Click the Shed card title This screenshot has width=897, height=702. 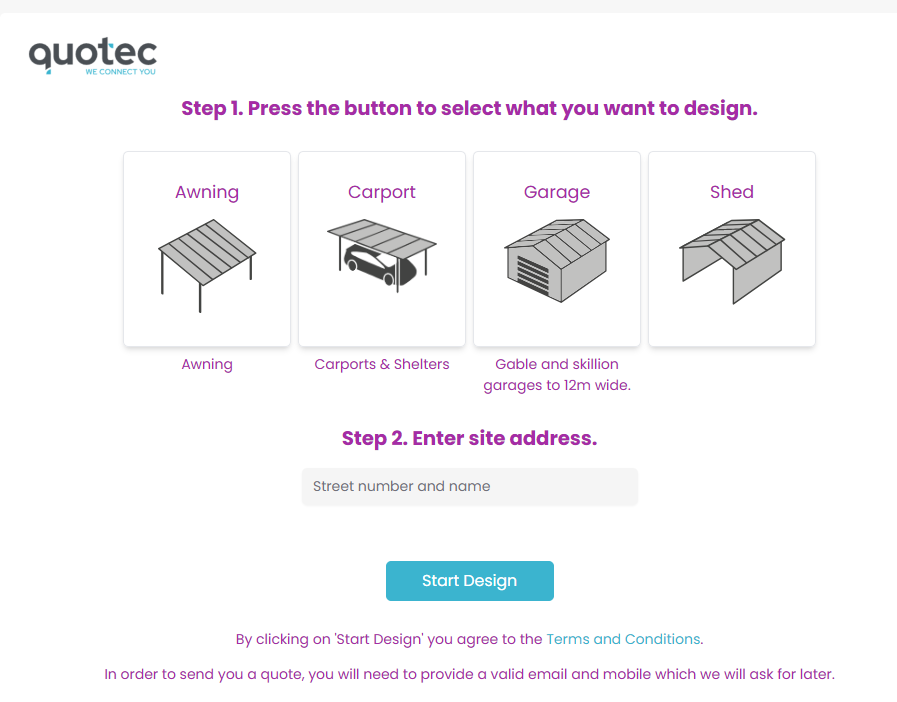[732, 192]
